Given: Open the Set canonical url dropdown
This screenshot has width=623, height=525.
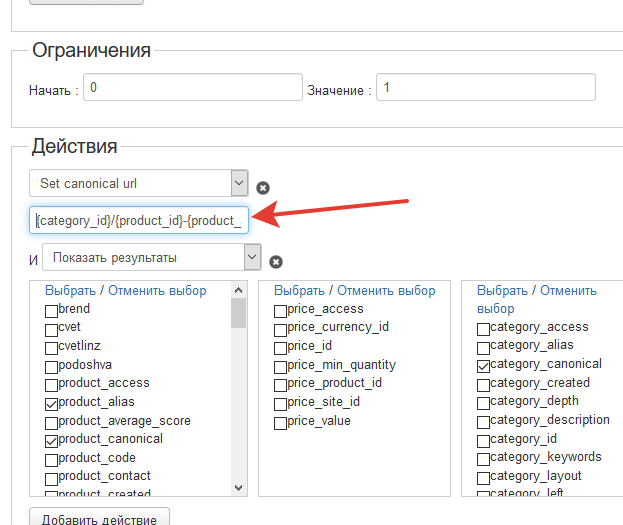Looking at the screenshot, I should click(x=239, y=183).
